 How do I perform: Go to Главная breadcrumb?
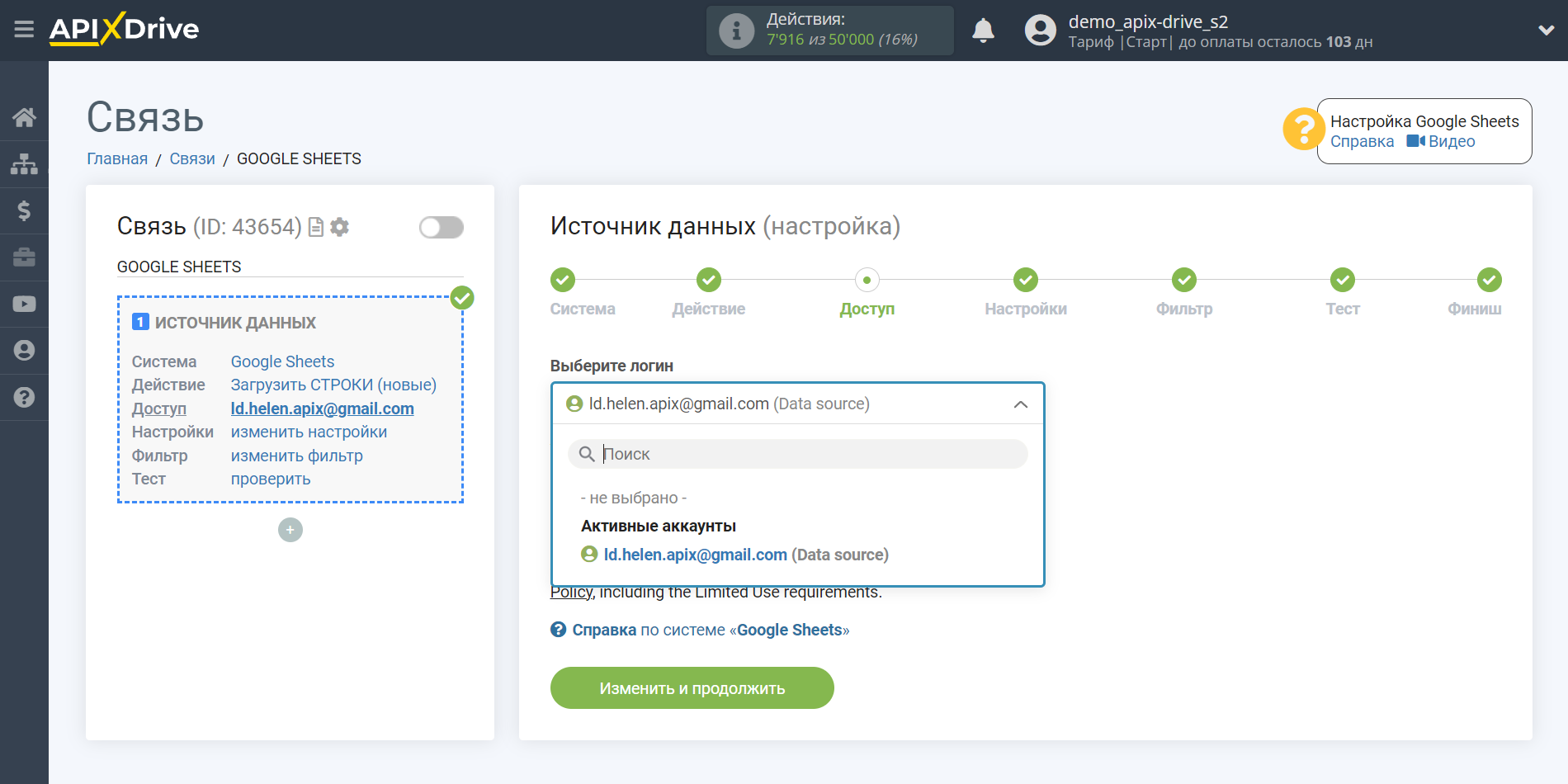point(117,158)
